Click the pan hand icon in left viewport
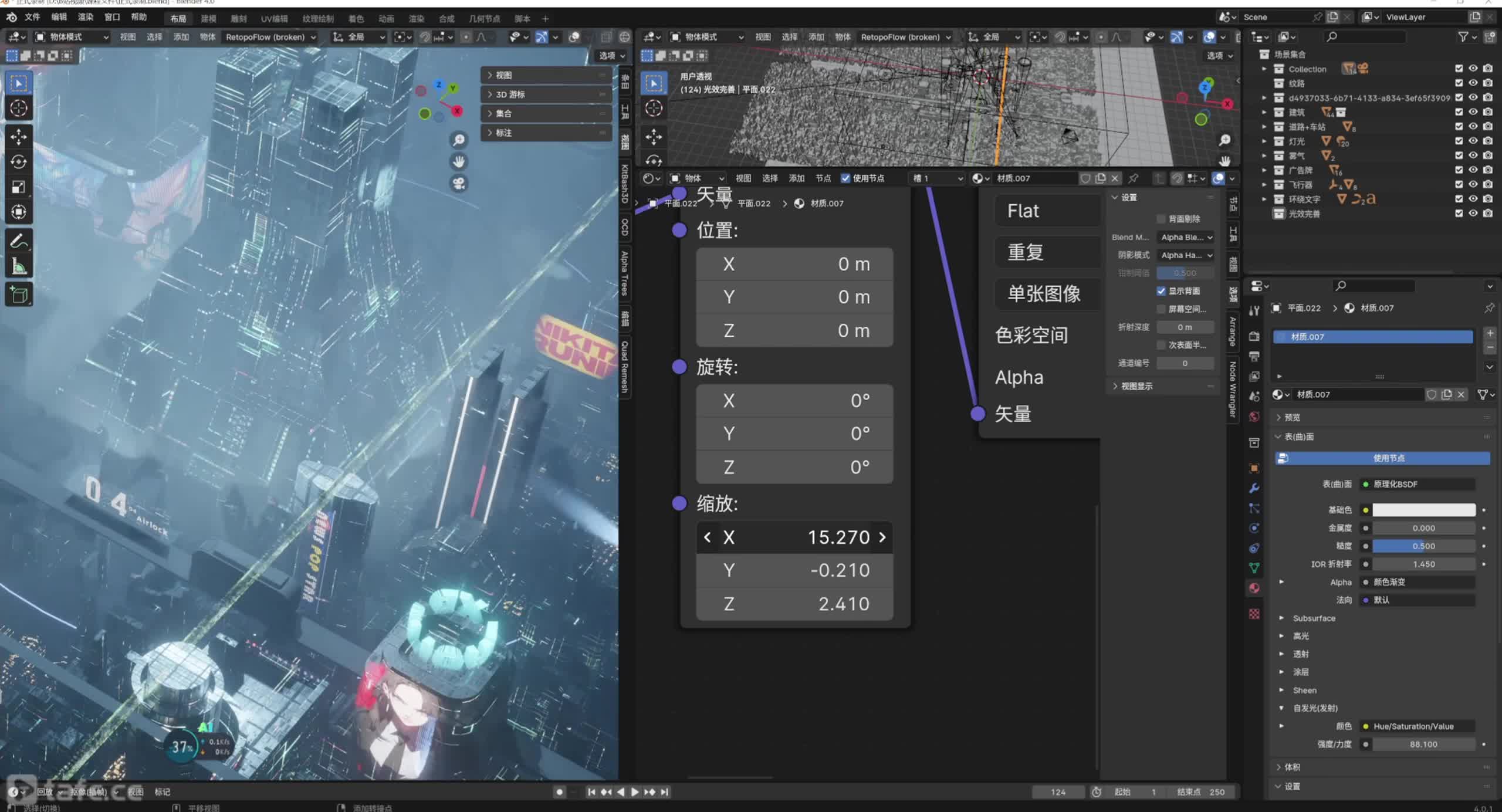Screen dimensions: 1502x812 [459, 161]
